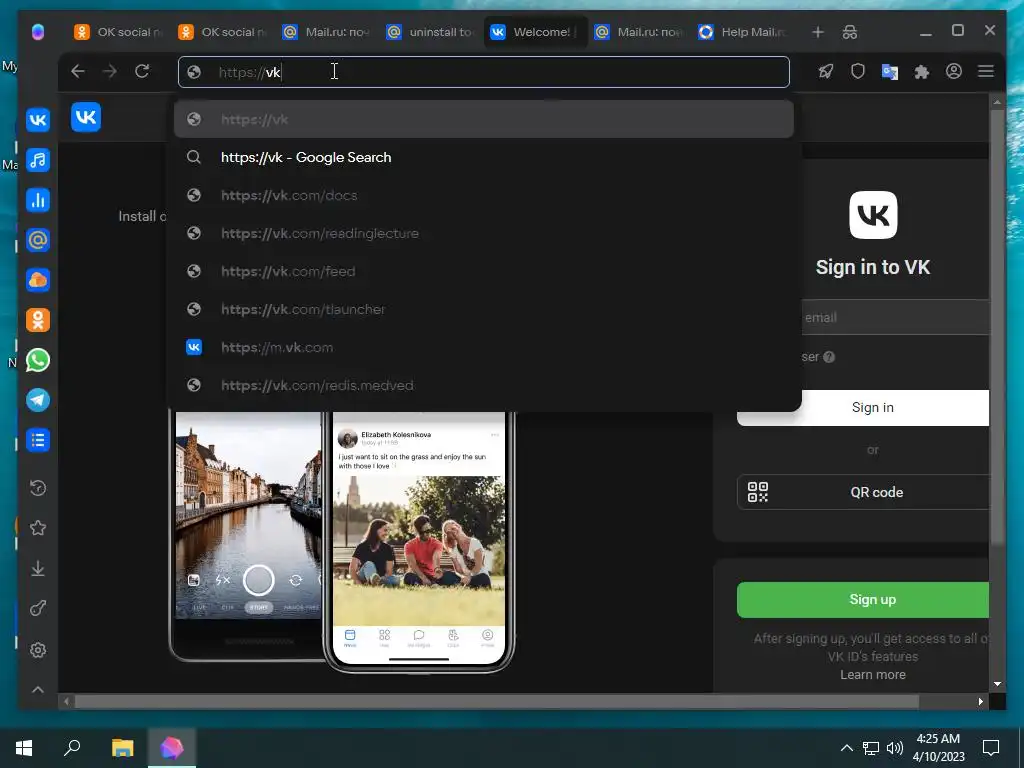Open the list notes sidebar icon

(38, 440)
